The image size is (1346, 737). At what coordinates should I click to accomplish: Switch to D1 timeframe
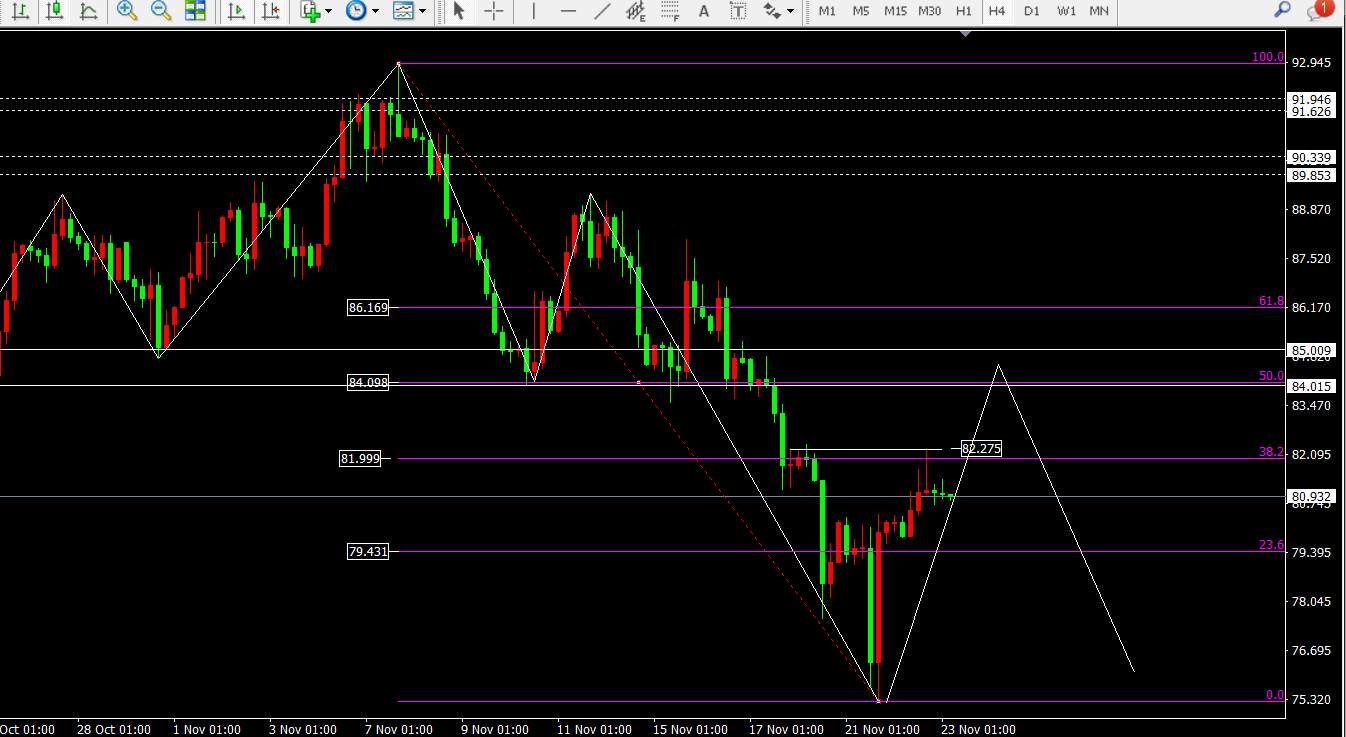(1032, 11)
